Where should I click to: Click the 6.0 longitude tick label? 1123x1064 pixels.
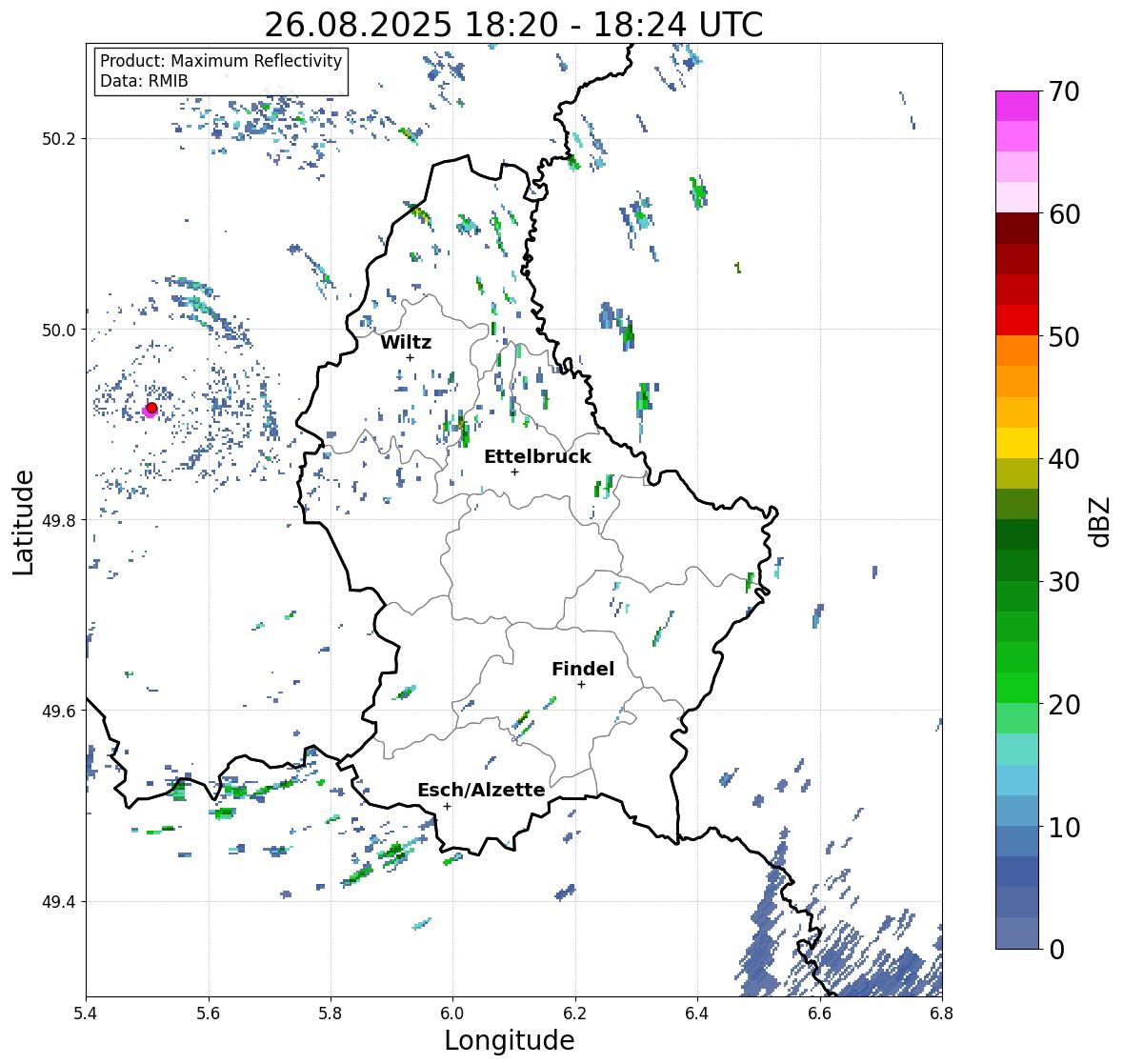[452, 1013]
